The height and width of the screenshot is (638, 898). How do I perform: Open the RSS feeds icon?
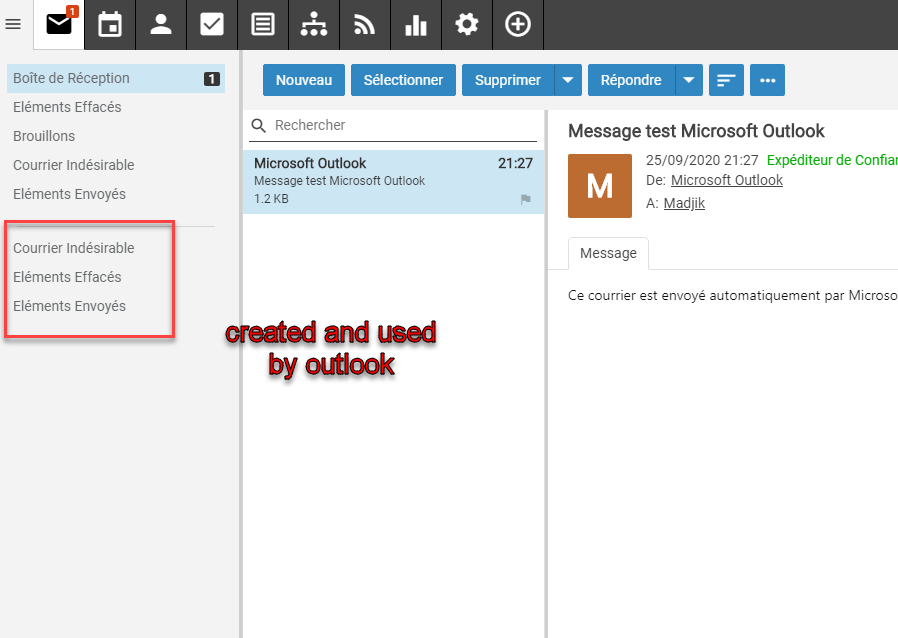365,24
